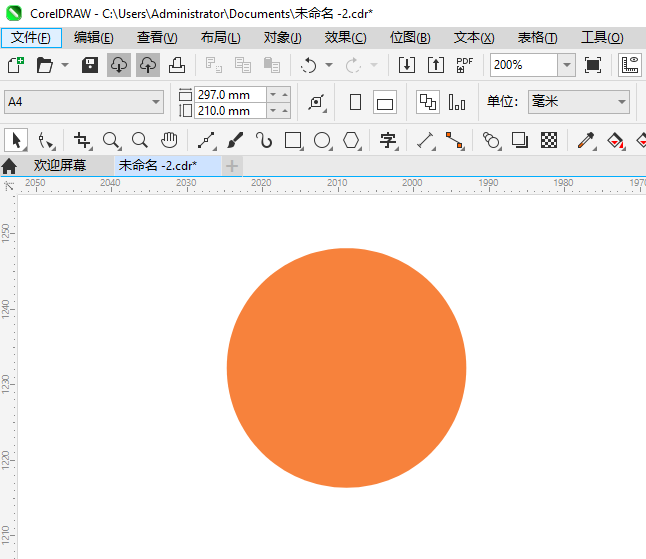The height and width of the screenshot is (559, 646).
Task: Click the Publish to PDF icon
Action: coord(464,65)
